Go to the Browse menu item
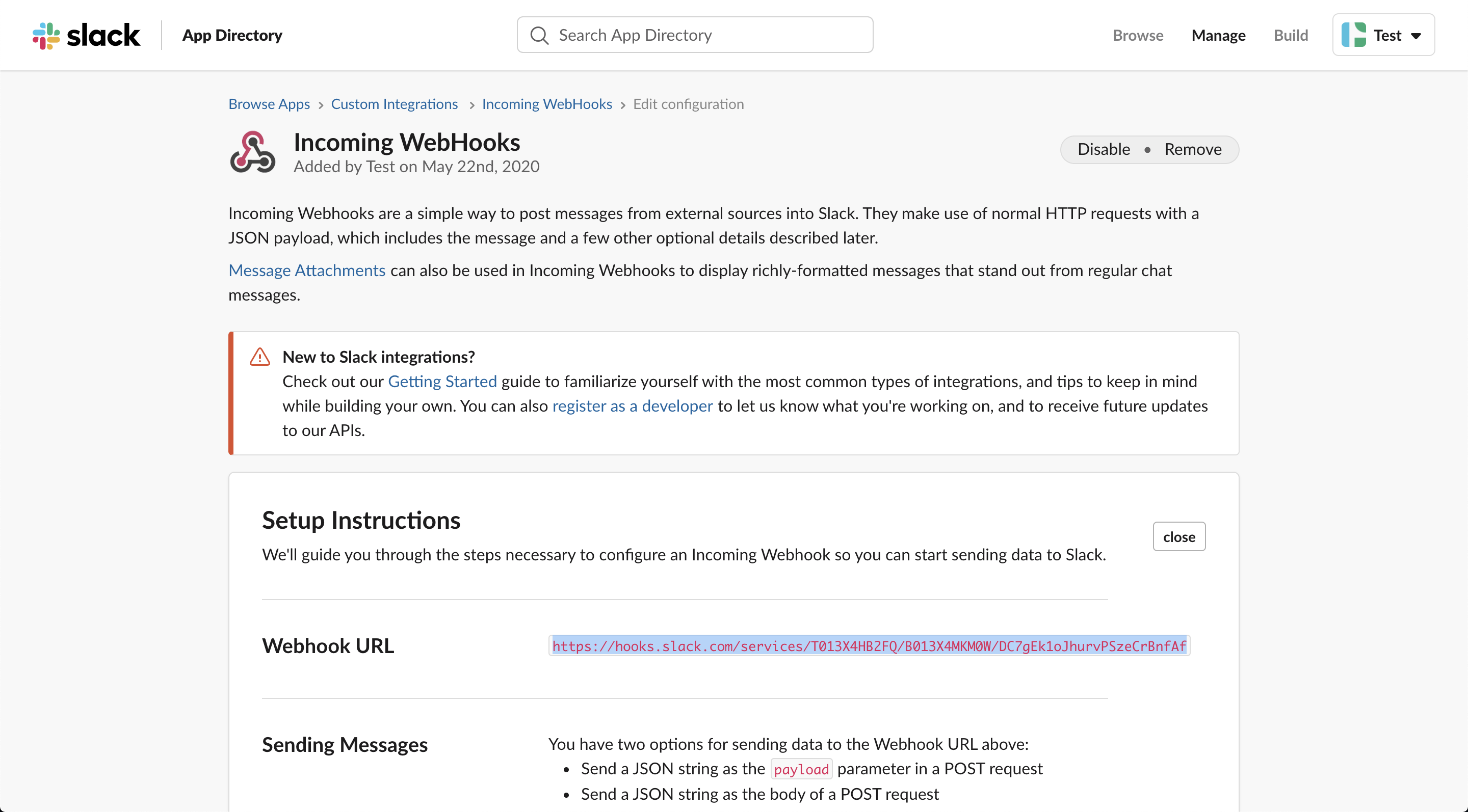The image size is (1468, 812). (x=1138, y=35)
